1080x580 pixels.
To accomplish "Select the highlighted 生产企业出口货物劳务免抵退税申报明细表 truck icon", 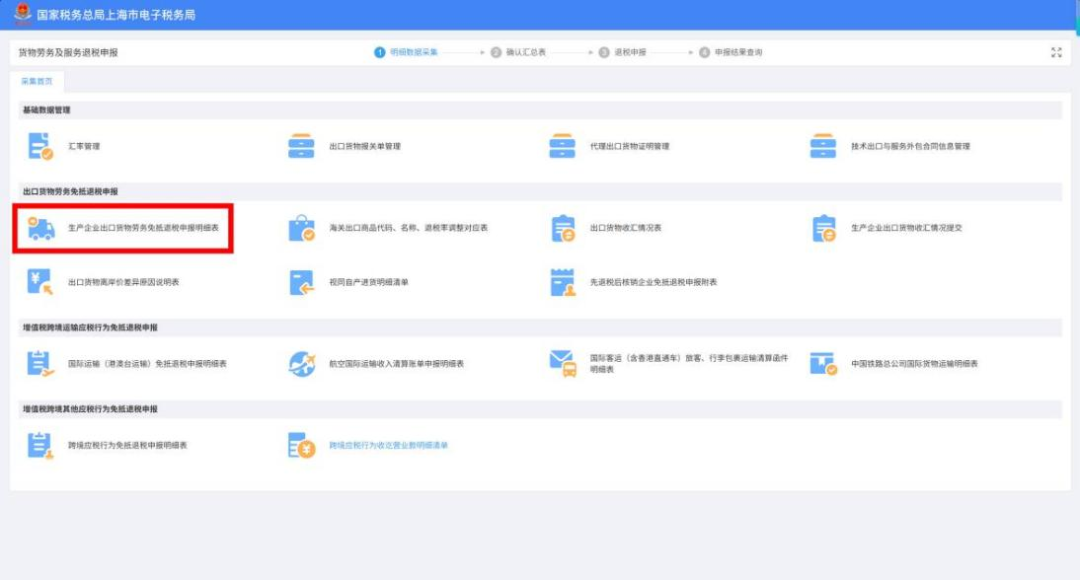I will pyautogui.click(x=40, y=226).
